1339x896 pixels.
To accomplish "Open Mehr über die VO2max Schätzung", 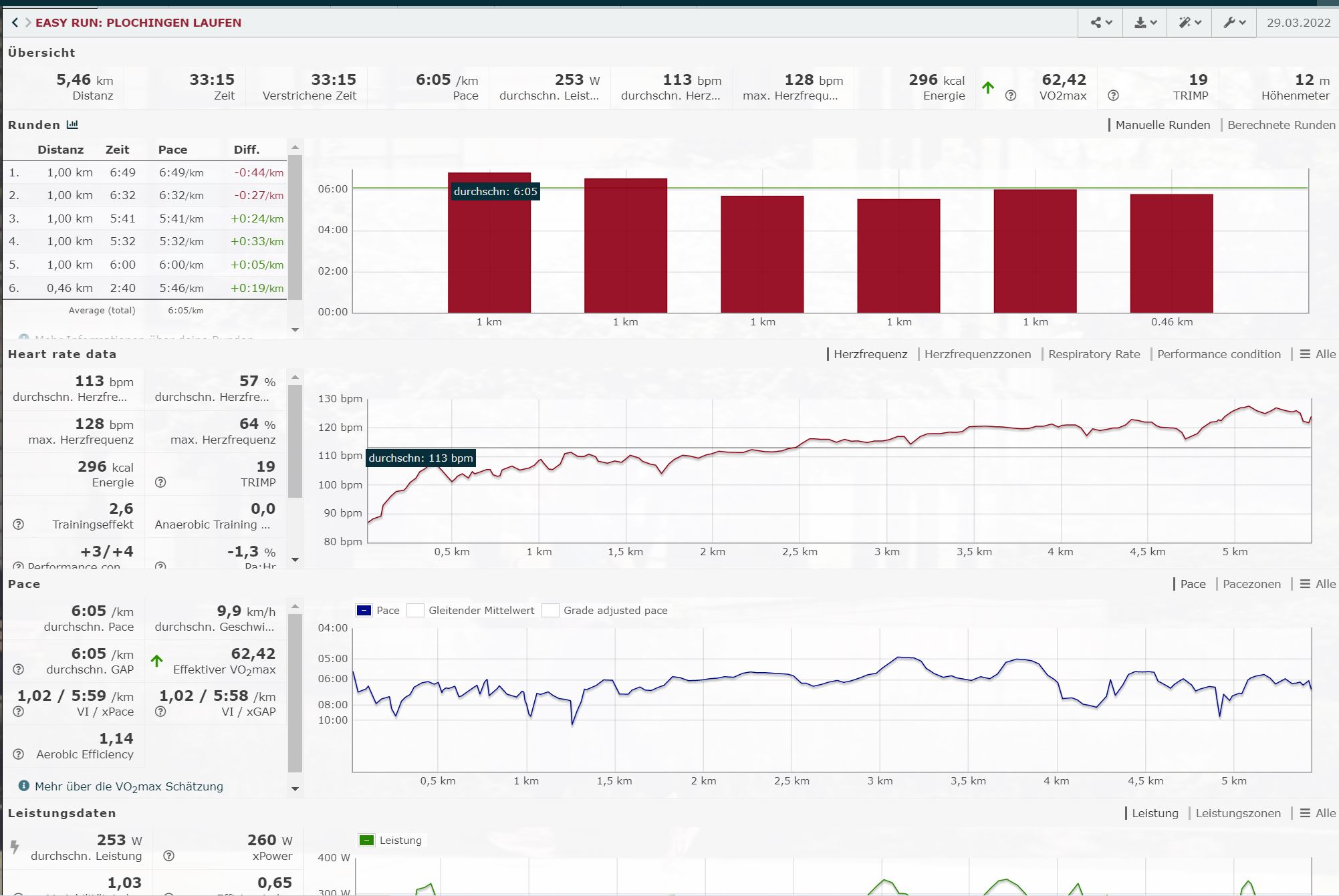I will point(129,786).
